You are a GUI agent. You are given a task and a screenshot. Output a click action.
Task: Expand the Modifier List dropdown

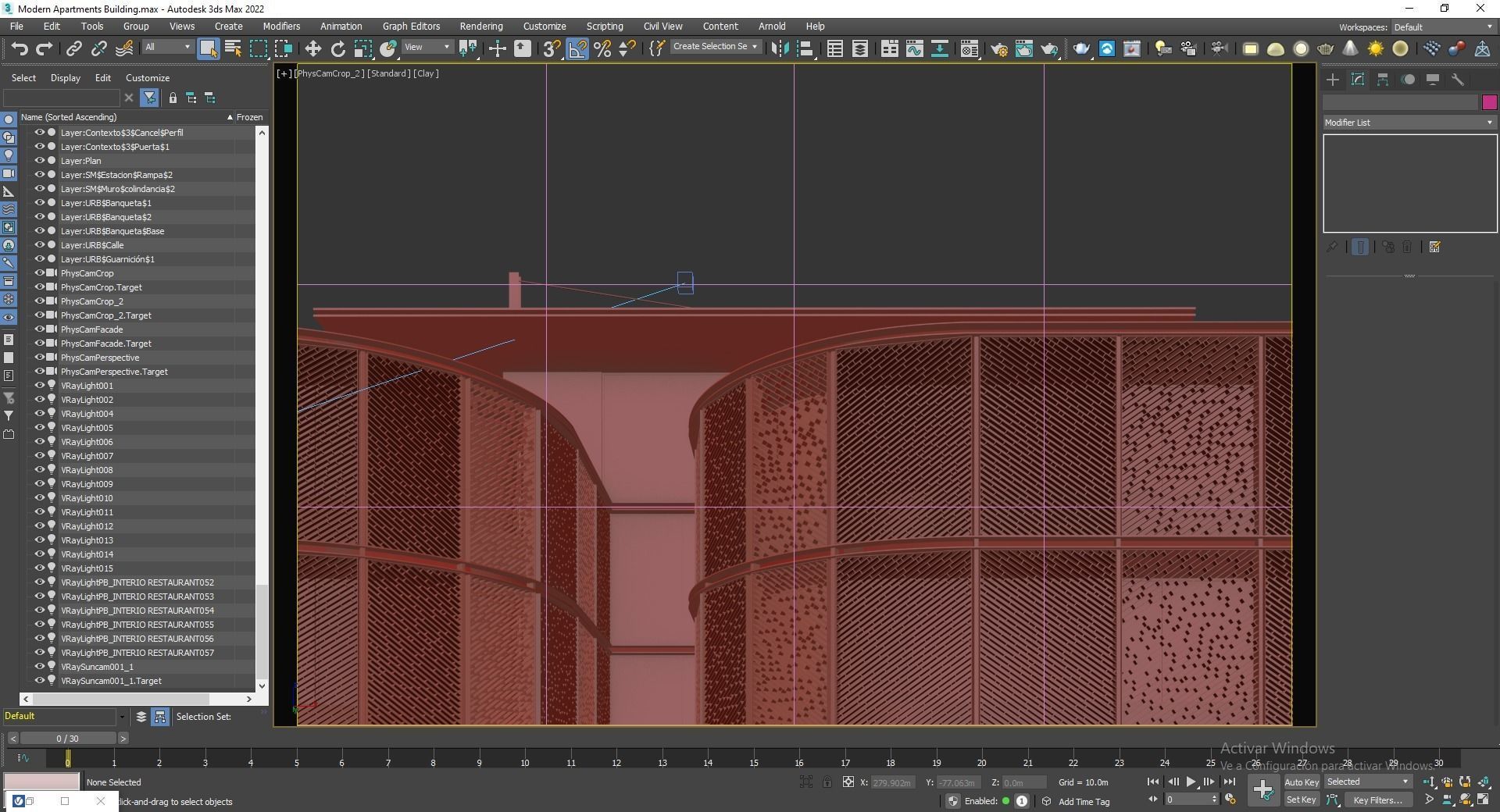(x=1409, y=123)
